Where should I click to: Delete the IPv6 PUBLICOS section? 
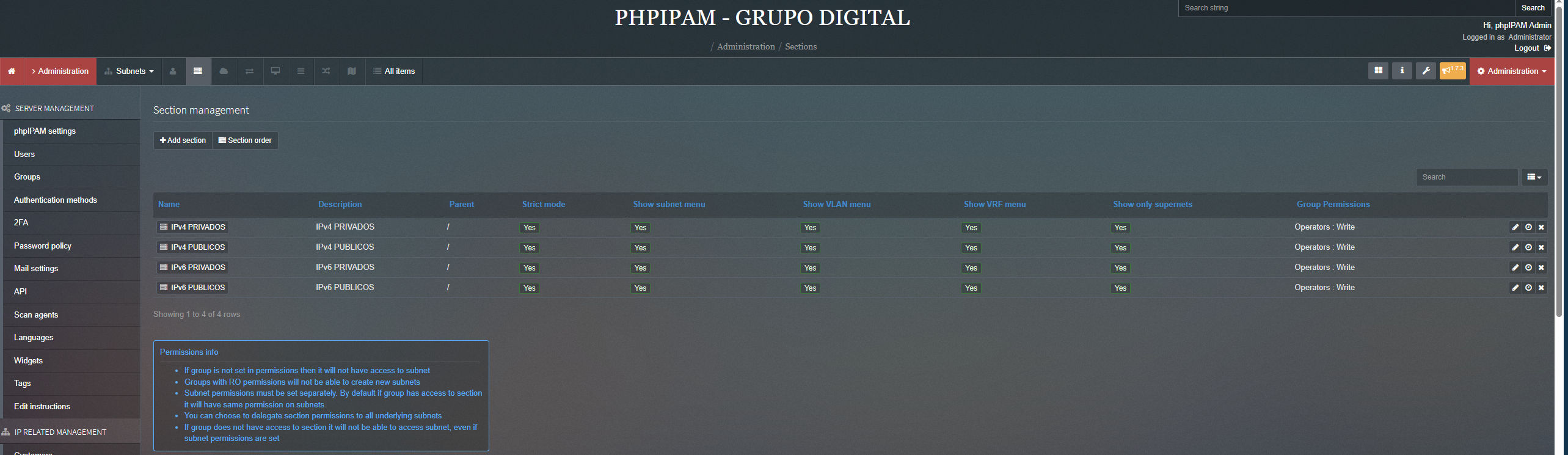click(x=1541, y=288)
